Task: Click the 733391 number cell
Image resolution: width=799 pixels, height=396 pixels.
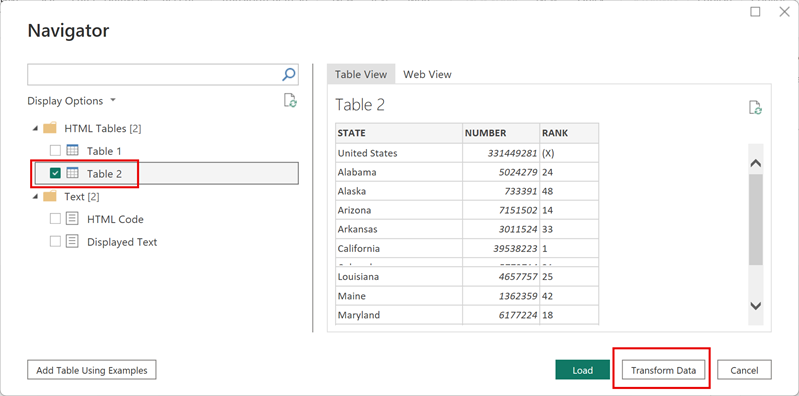Action: (x=501, y=191)
